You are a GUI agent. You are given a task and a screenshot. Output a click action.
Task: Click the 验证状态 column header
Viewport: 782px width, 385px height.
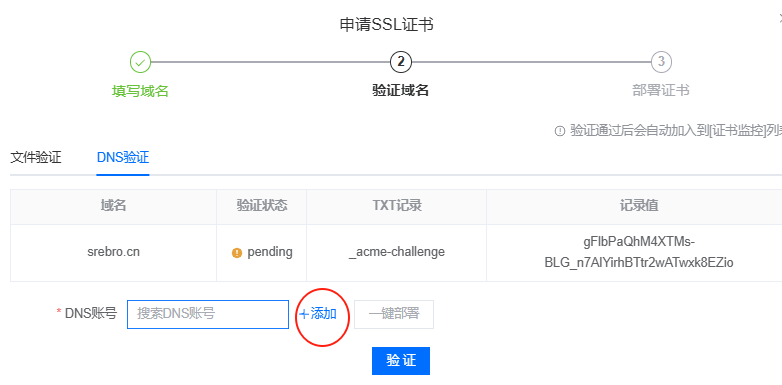coord(262,206)
